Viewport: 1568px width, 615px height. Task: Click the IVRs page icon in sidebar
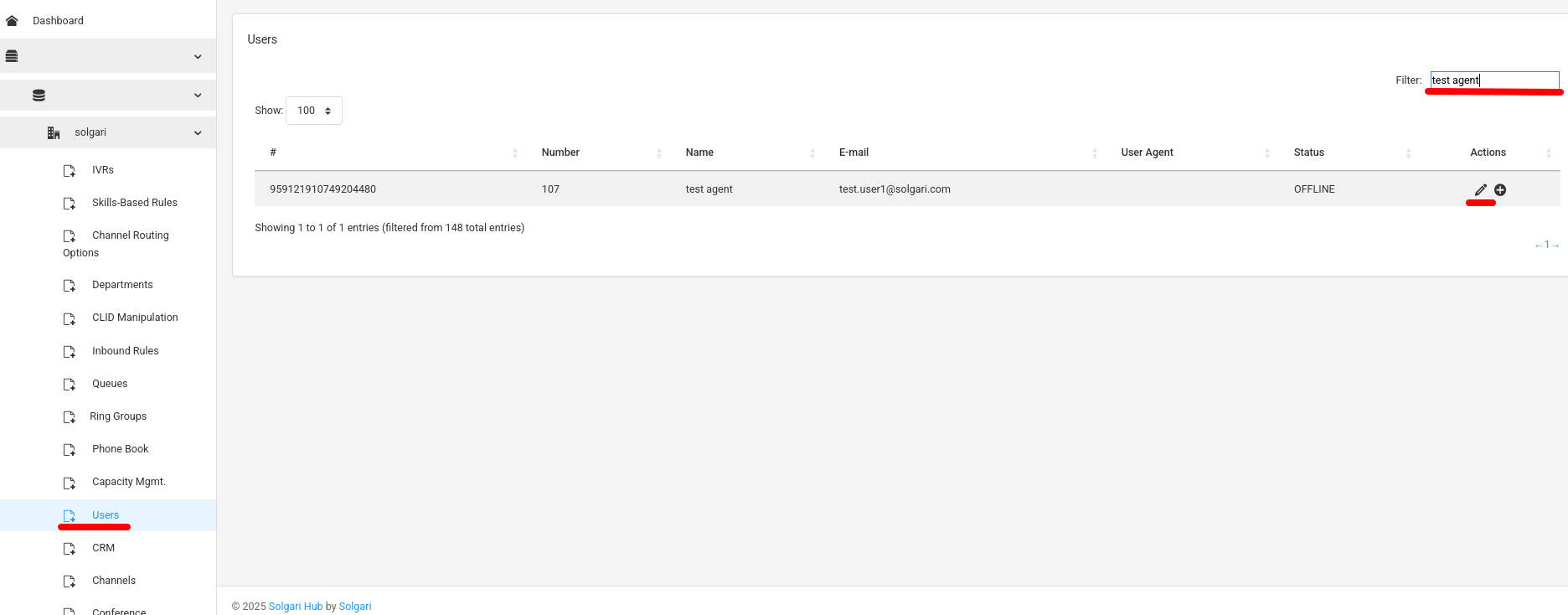click(x=70, y=170)
